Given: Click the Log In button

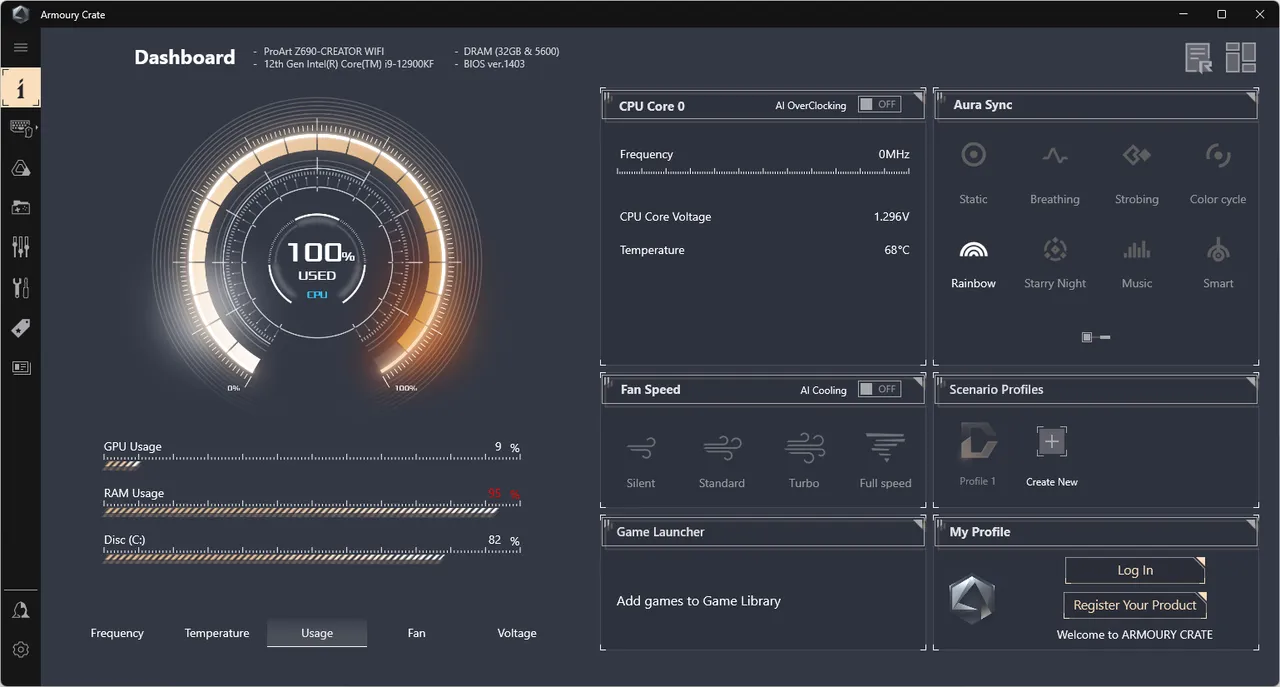Looking at the screenshot, I should (1135, 570).
